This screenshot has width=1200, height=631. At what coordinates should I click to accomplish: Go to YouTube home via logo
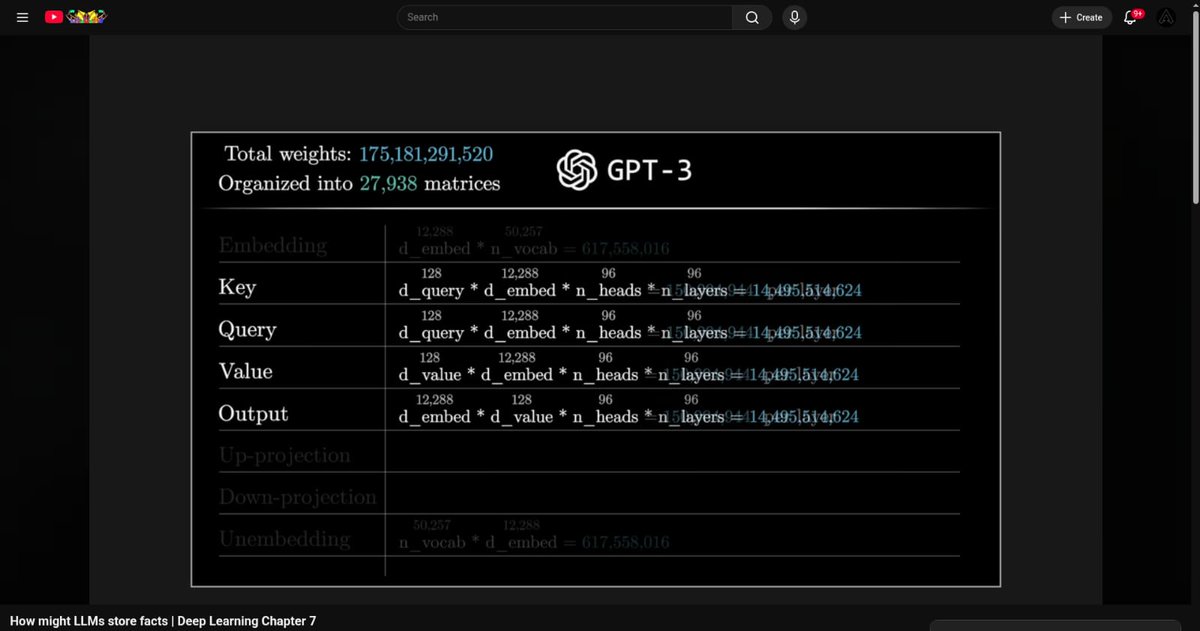point(76,17)
